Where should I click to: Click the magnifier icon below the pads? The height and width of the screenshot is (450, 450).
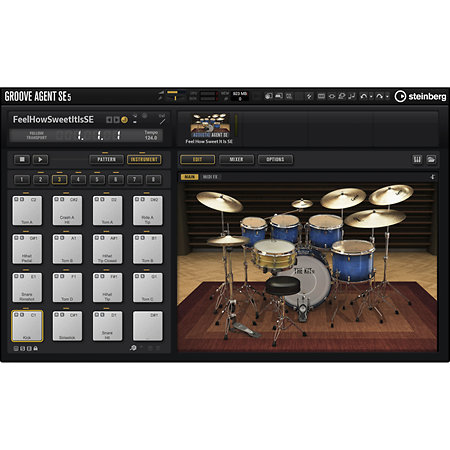pos(133,348)
